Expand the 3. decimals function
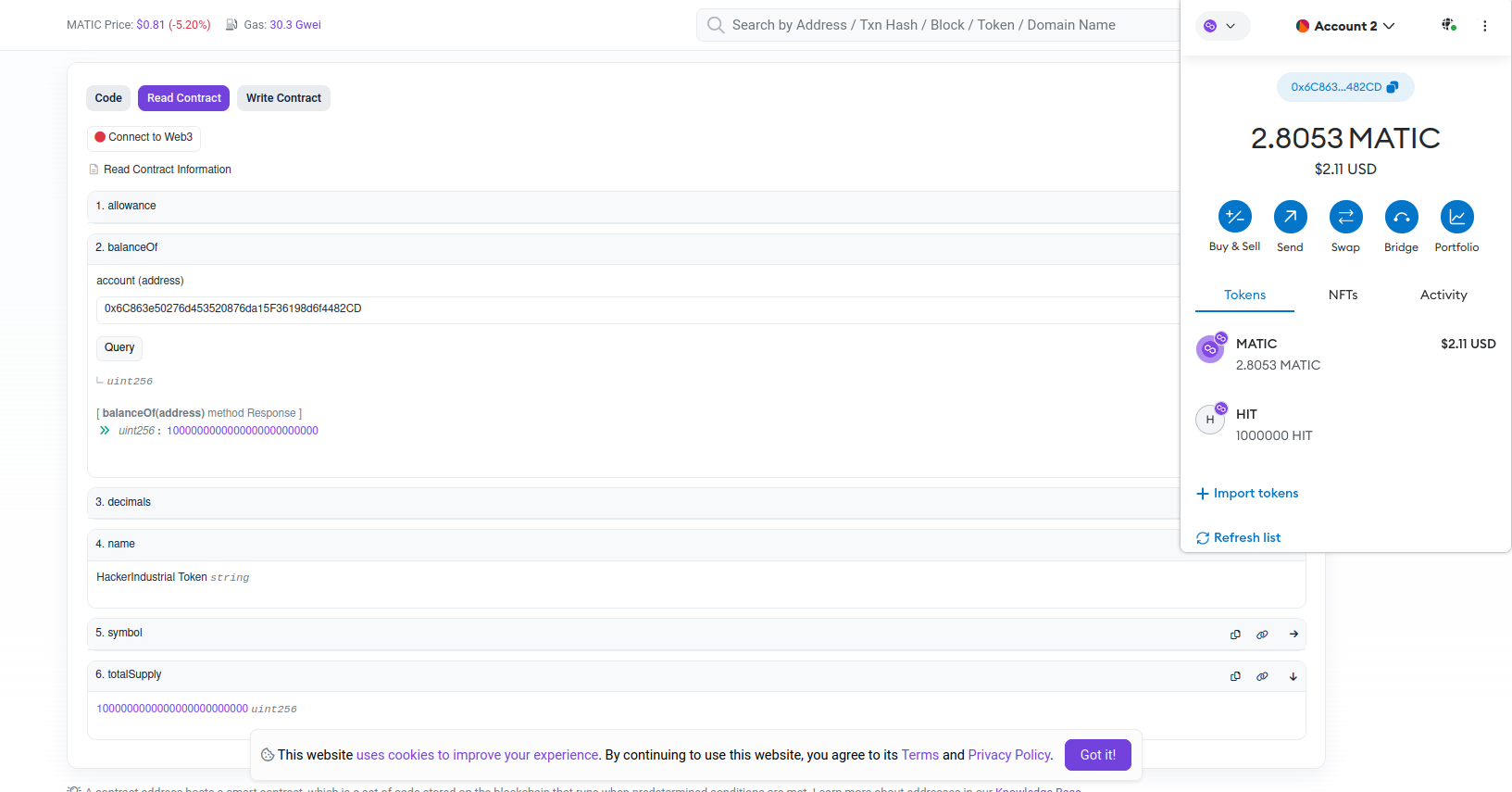The image size is (1512, 792). point(633,503)
